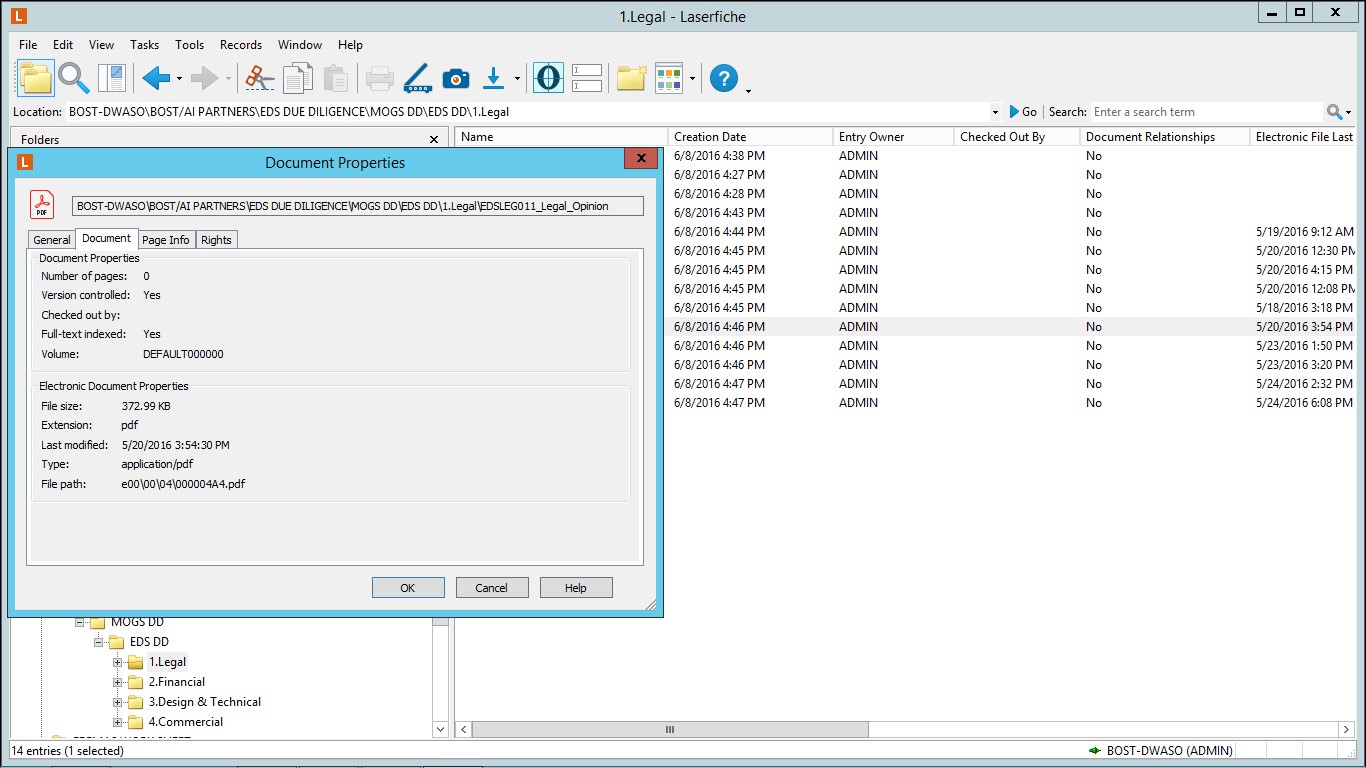Switch to the Page Info tab

click(165, 240)
